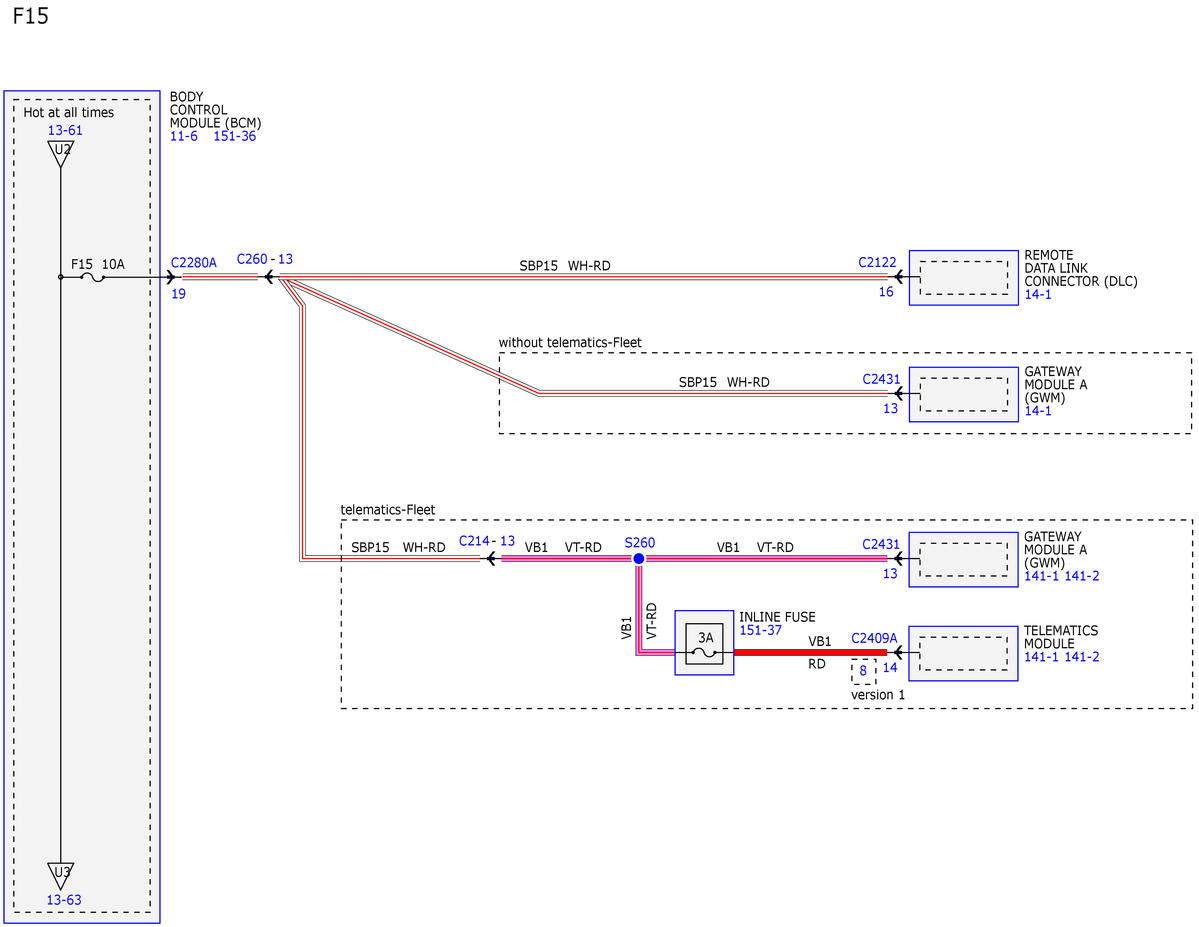Click the C2409A connector label
This screenshot has height=927, width=1199.
874,638
